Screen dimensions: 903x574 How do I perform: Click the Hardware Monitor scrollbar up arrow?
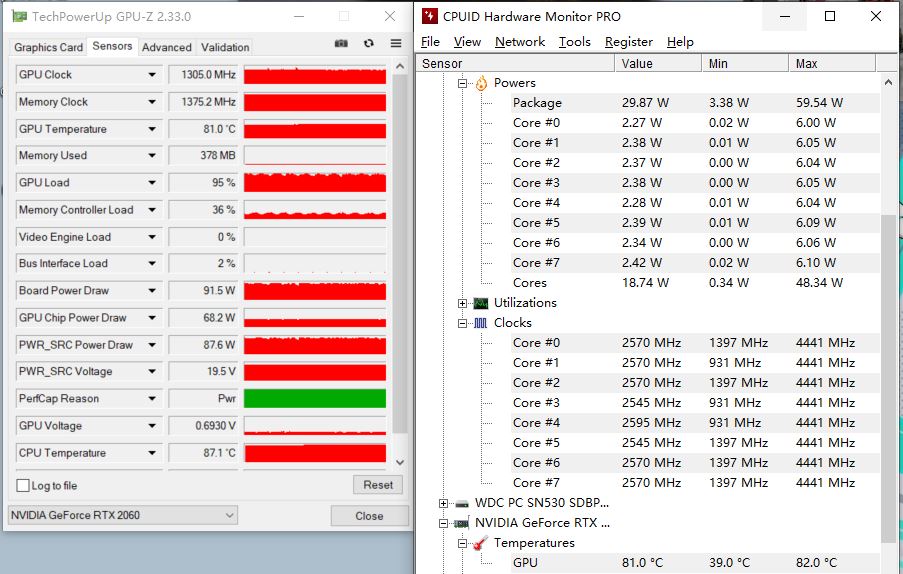[889, 83]
